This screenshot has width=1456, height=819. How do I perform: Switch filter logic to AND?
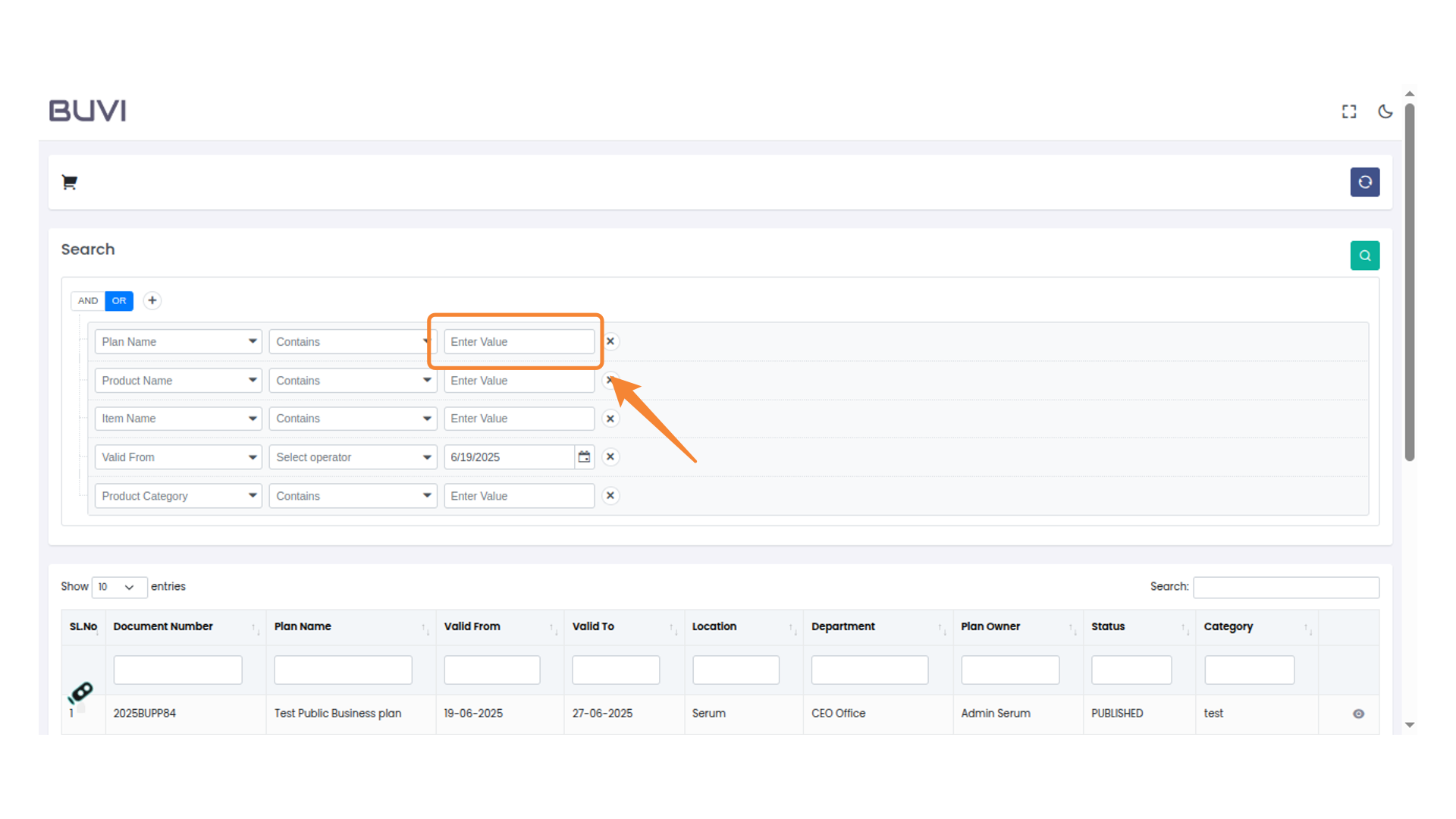[87, 301]
